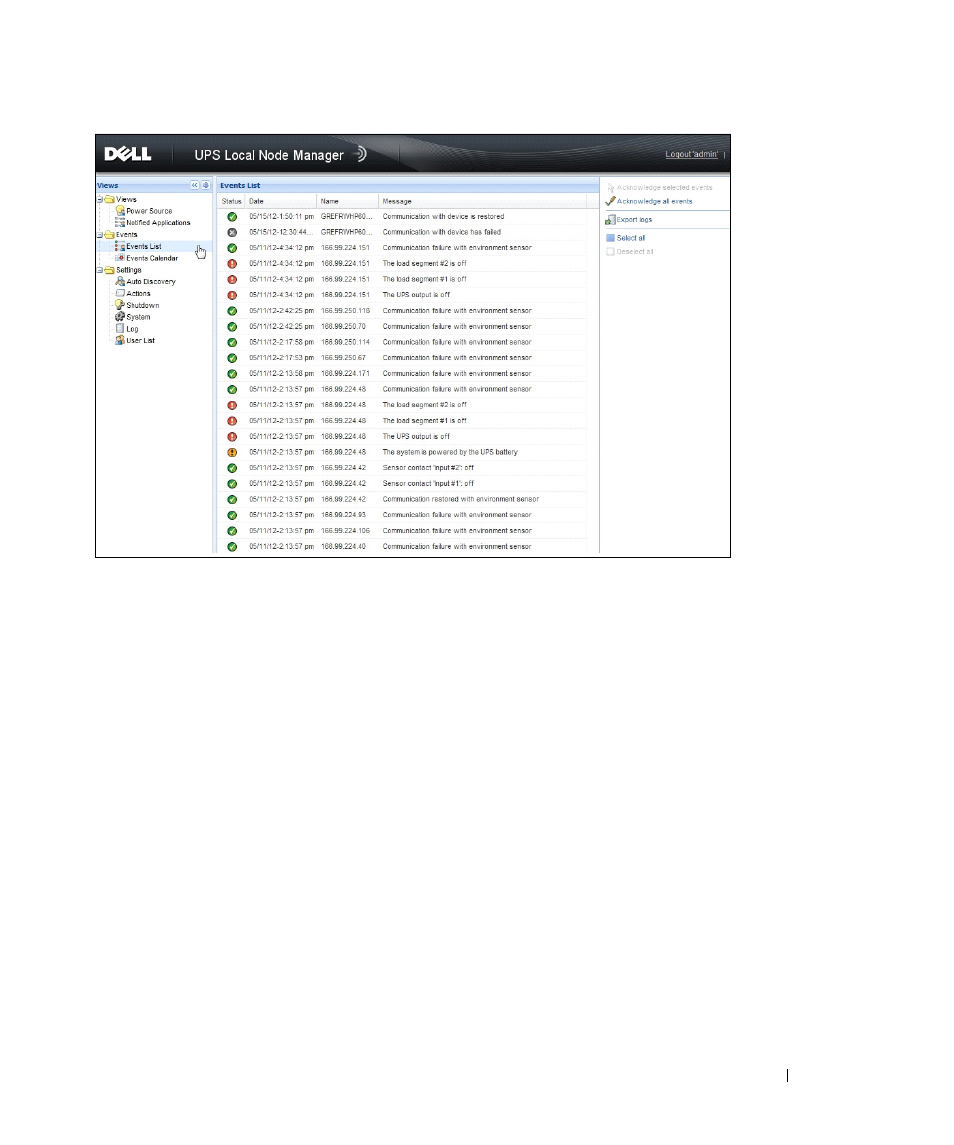Viewport: 954px width, 1145px height.
Task: Click 'The system is powered by the UPS battery'
Action: pyautogui.click(x=450, y=452)
